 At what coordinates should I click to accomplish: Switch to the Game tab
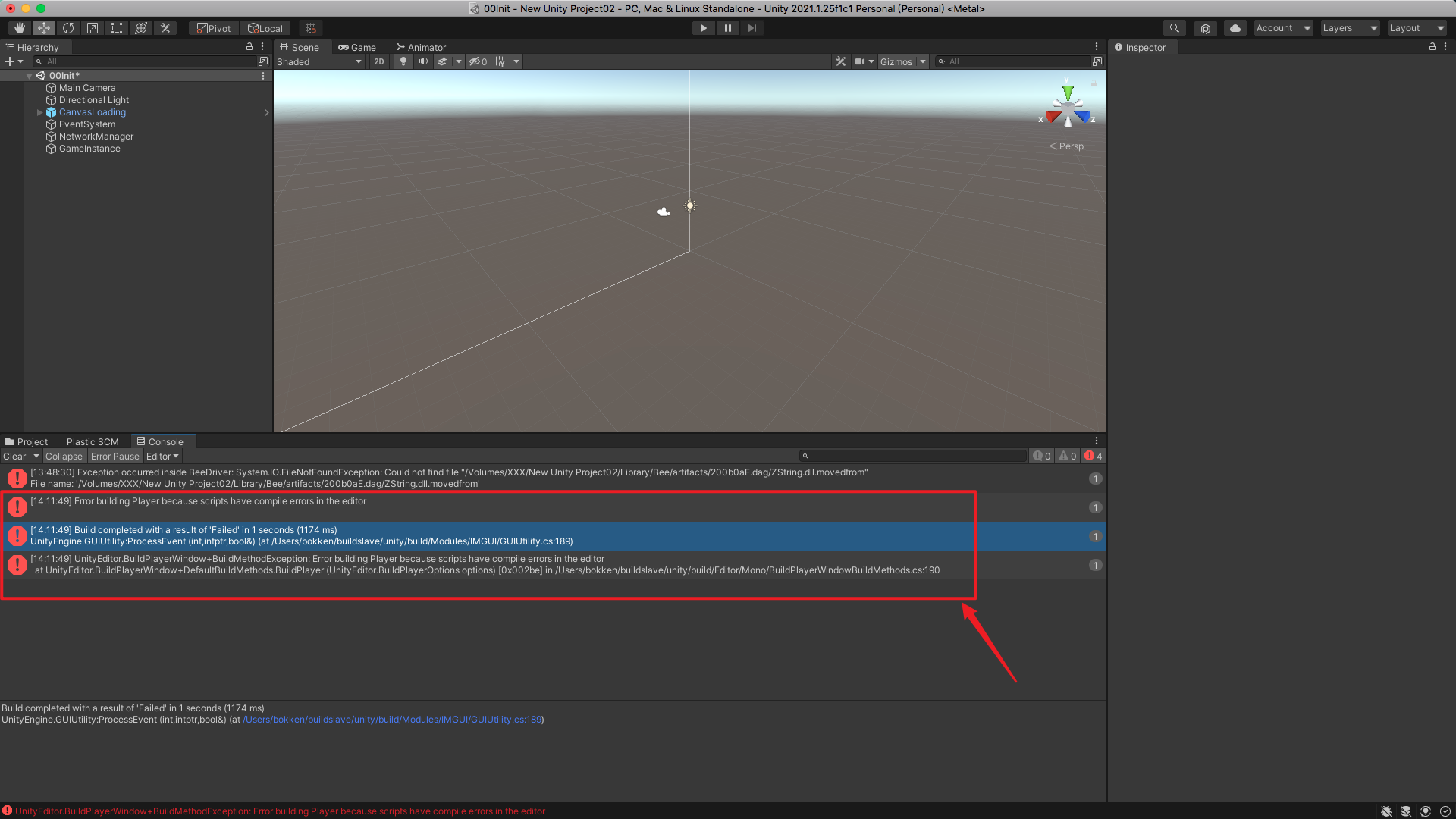[358, 47]
